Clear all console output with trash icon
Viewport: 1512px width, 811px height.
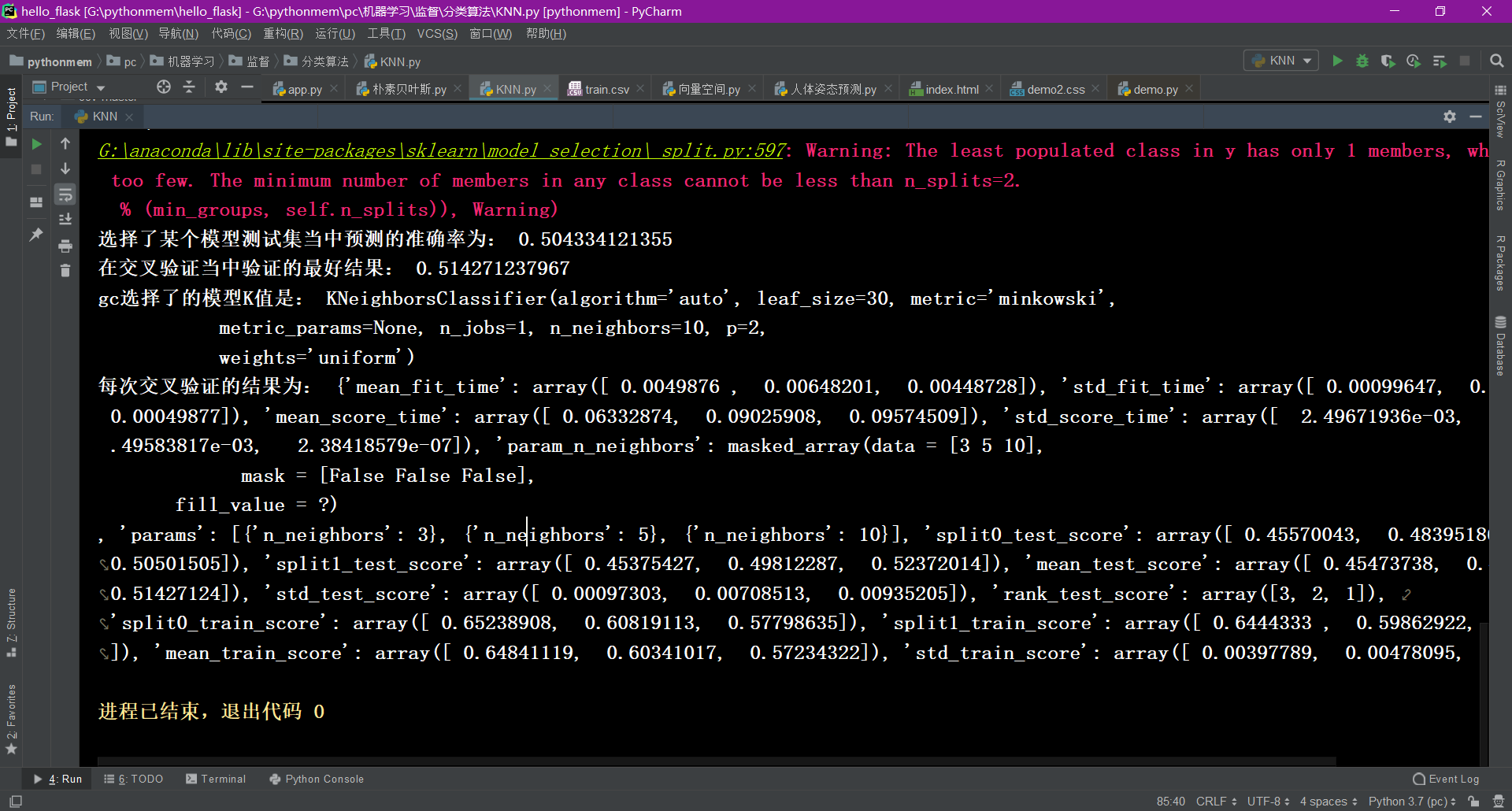pyautogui.click(x=65, y=270)
